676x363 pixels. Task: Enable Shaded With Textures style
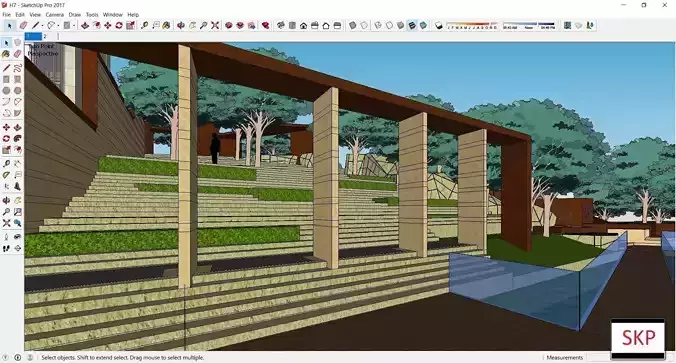tap(412, 25)
